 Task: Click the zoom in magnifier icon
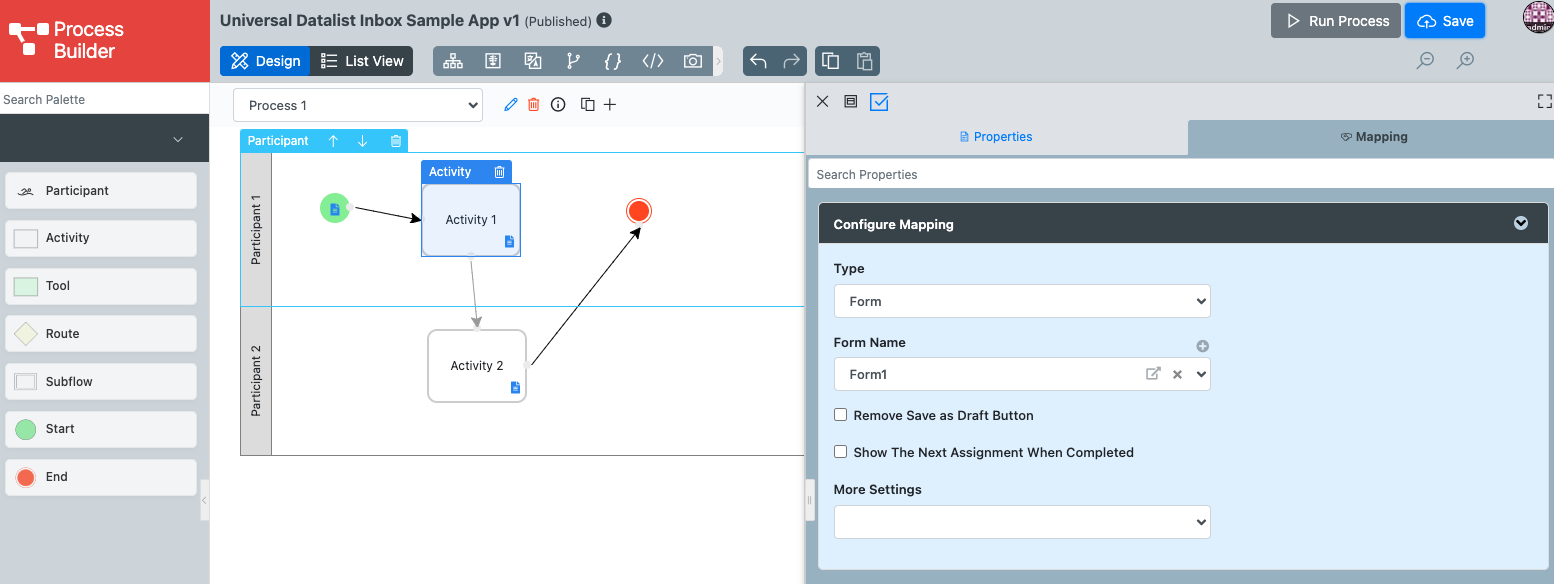1465,61
